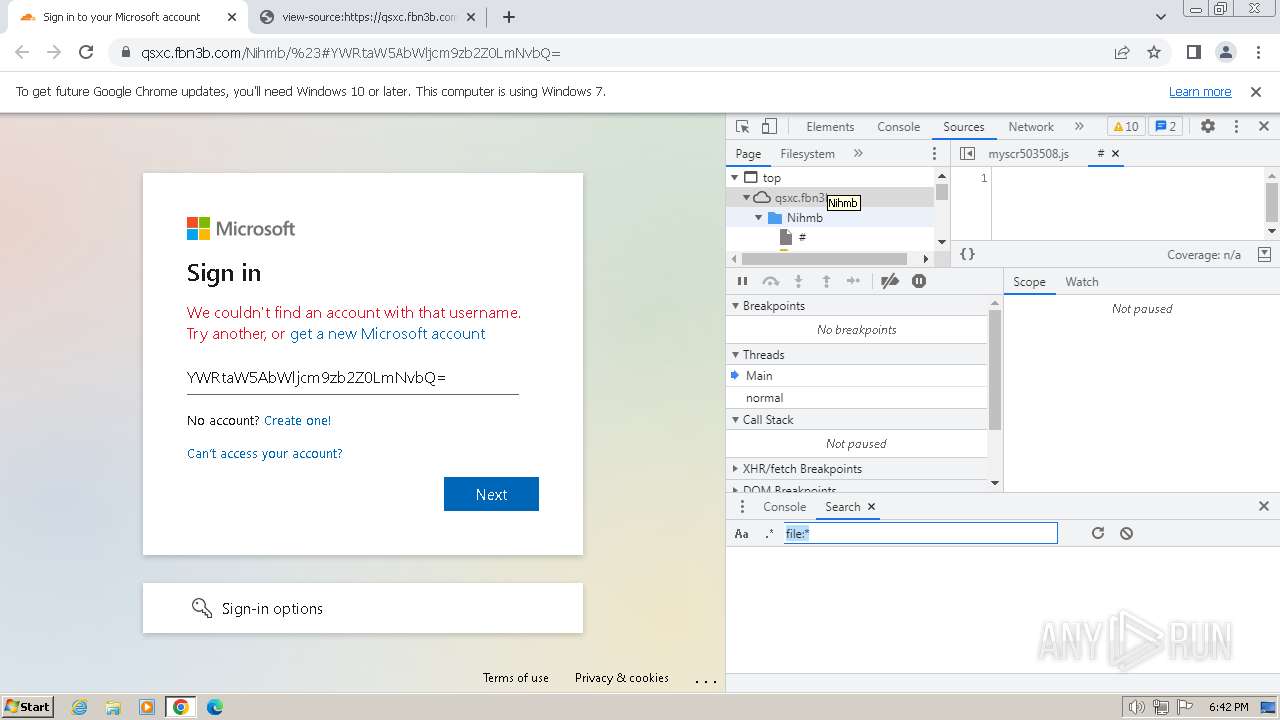Click Learn more update link
Image resolution: width=1280 pixels, height=720 pixels.
point(1200,92)
